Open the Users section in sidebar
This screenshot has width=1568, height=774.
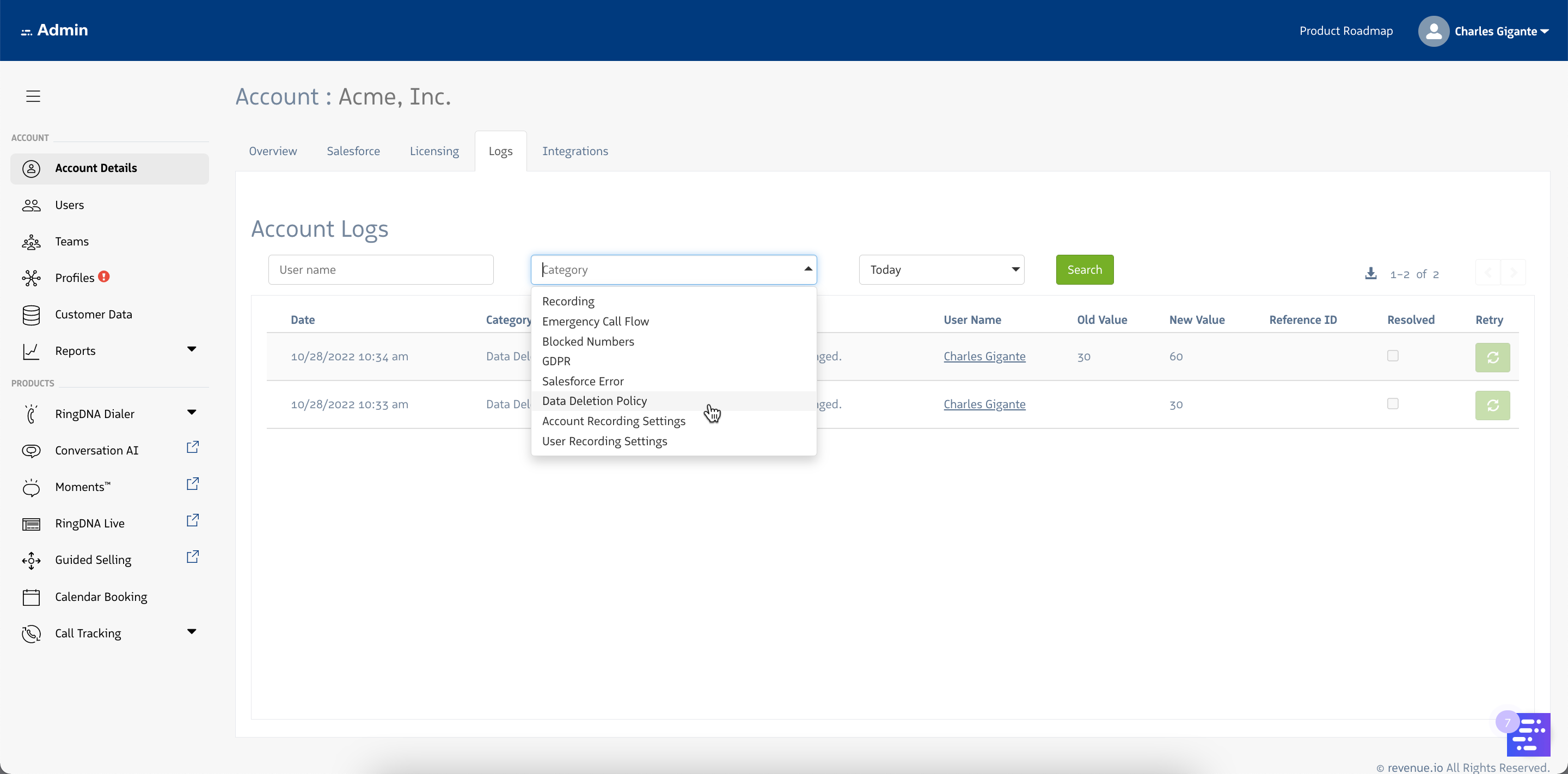(x=69, y=205)
